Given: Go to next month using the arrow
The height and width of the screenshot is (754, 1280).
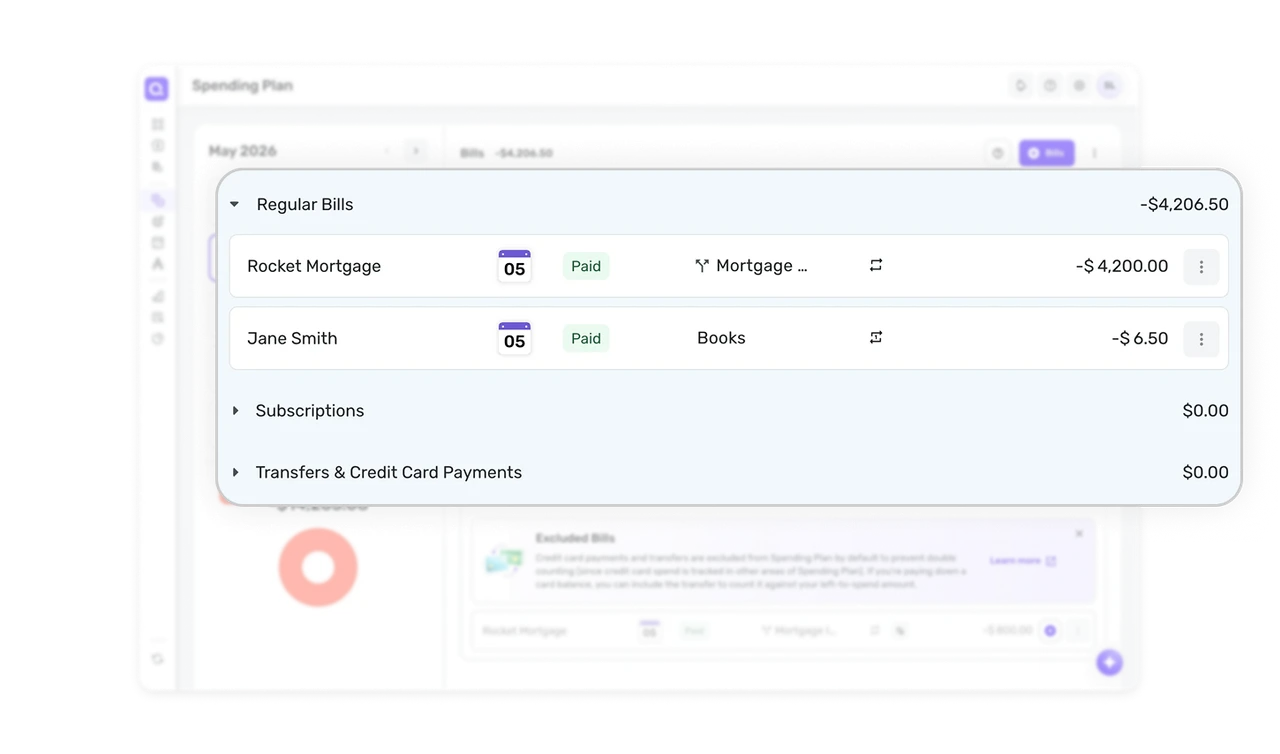Looking at the screenshot, I should point(415,151).
